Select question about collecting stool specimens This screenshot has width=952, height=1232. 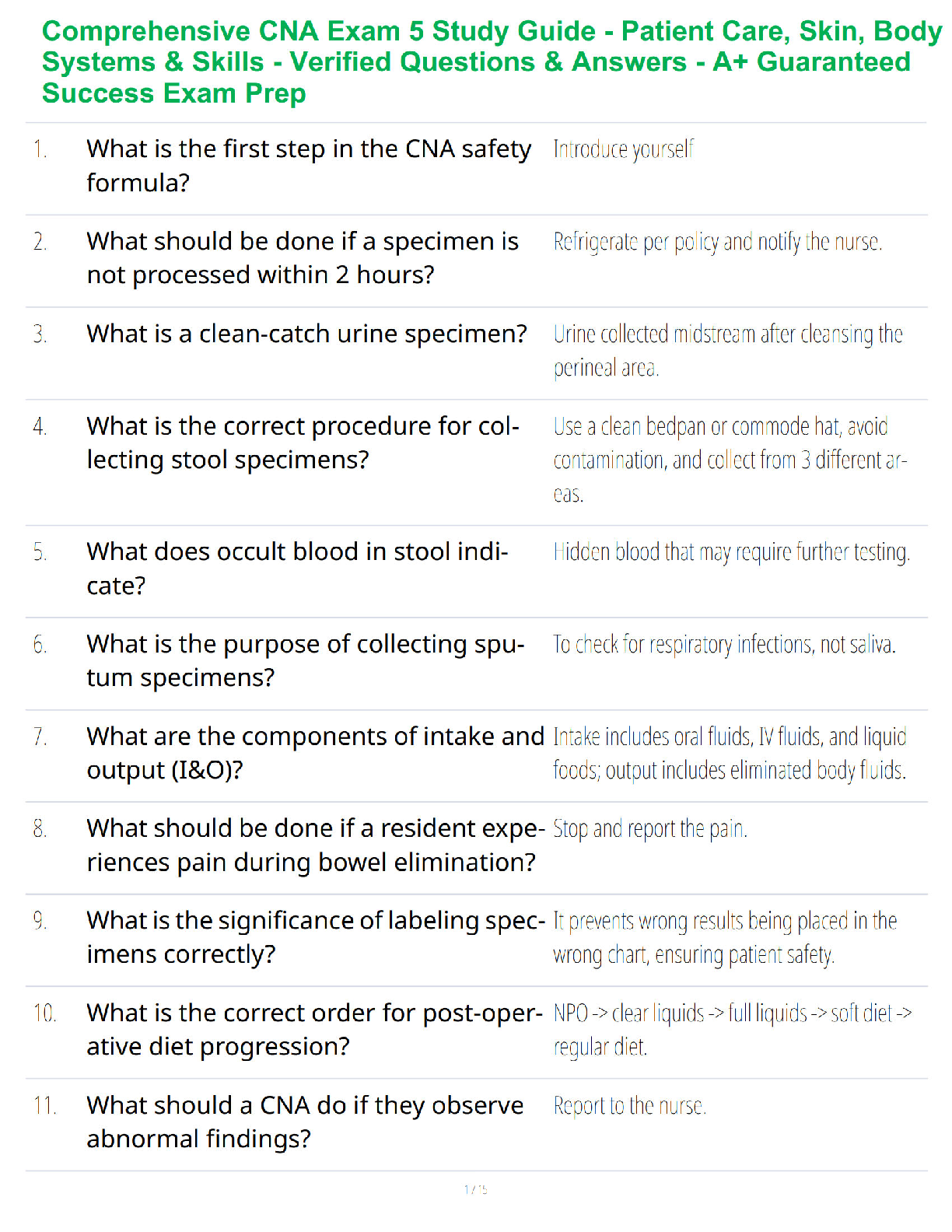303,443
